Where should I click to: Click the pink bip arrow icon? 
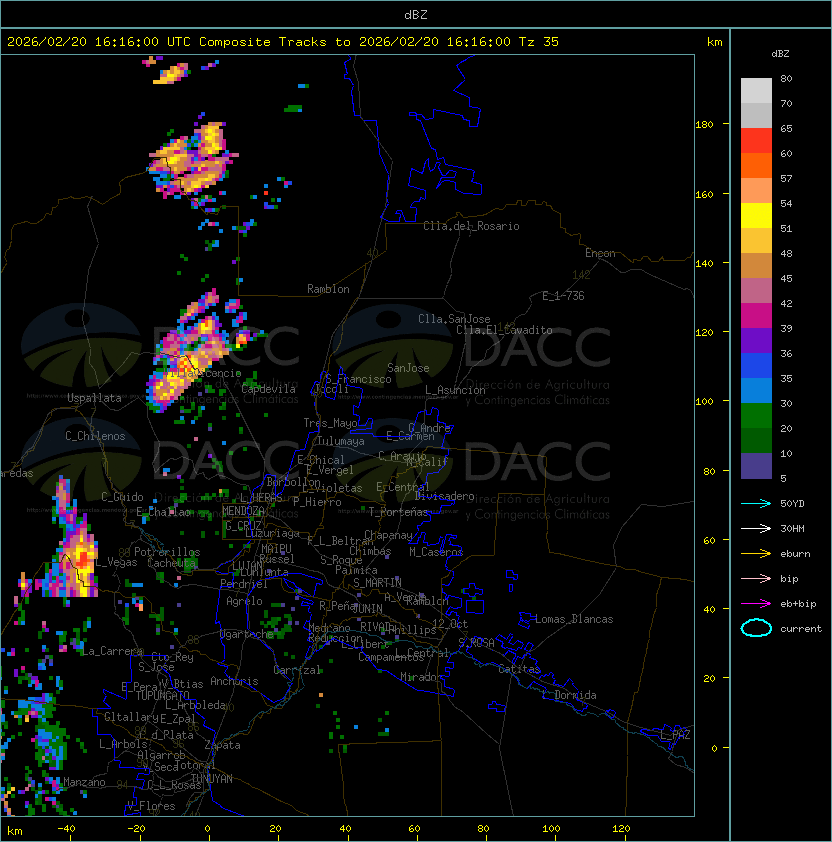[x=756, y=578]
